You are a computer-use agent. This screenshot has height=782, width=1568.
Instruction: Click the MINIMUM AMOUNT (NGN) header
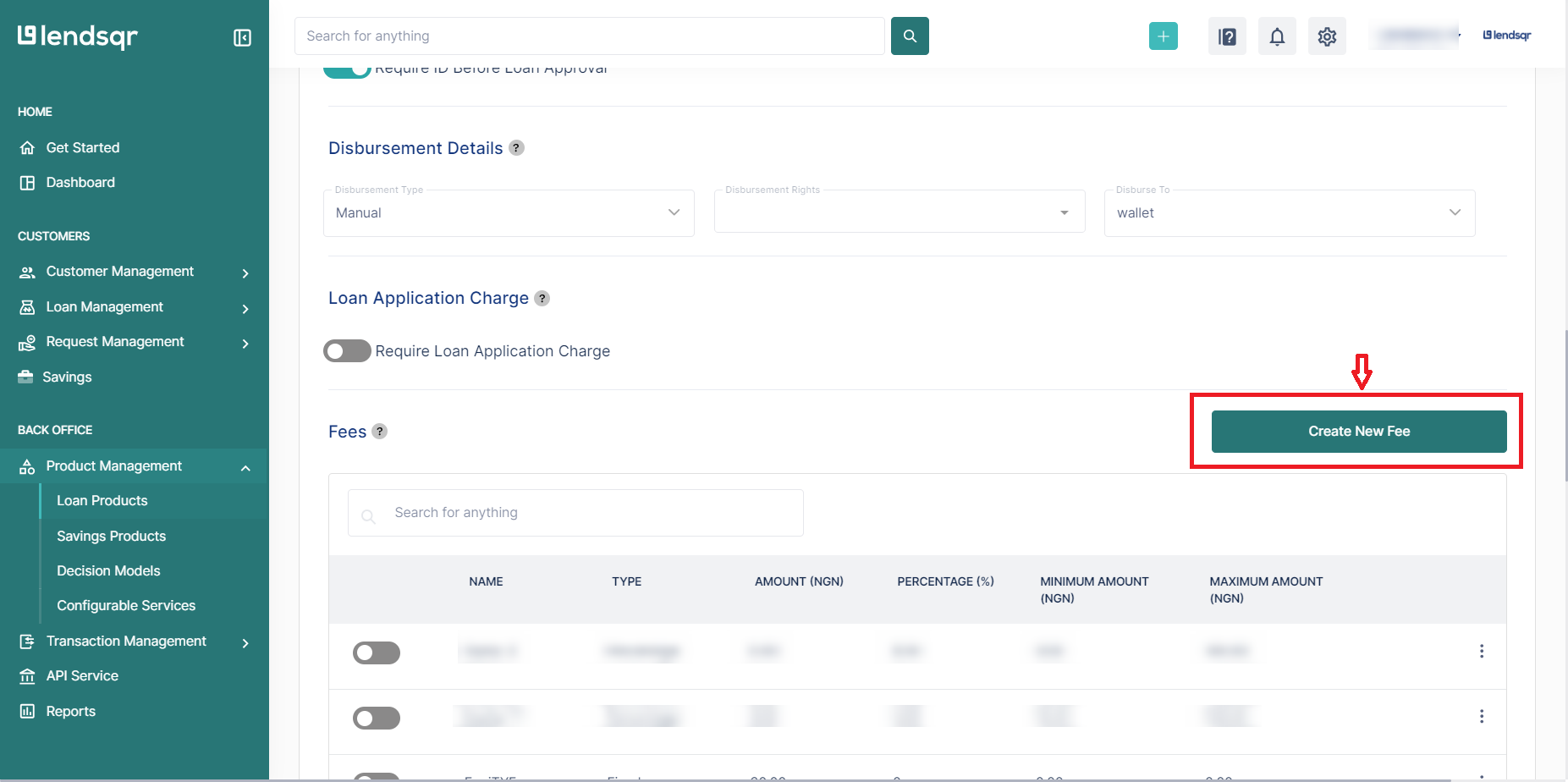1094,590
